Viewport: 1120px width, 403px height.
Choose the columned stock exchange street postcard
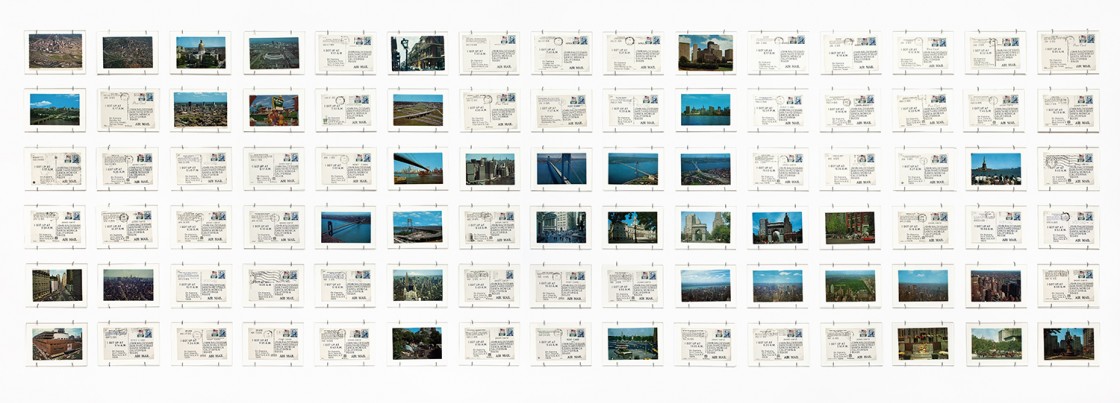pos(561,227)
